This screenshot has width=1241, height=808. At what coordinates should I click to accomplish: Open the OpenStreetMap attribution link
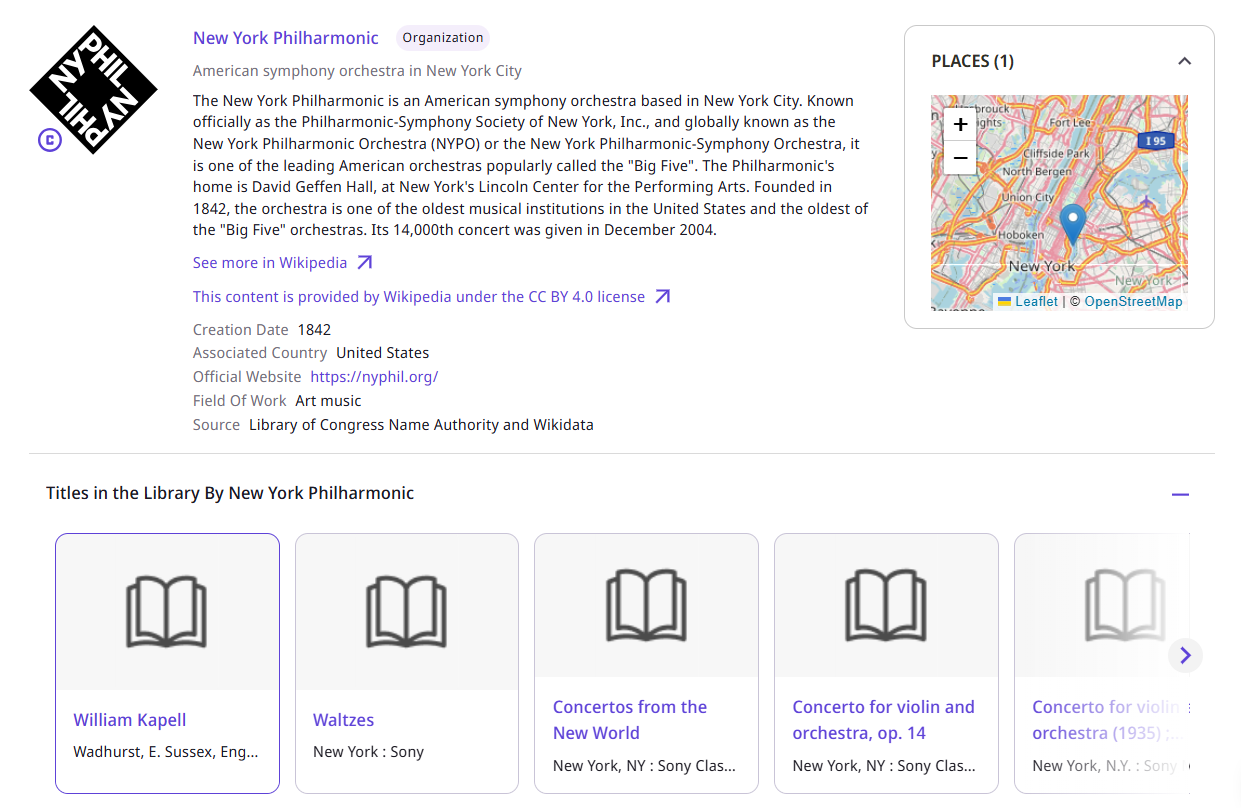coord(1133,301)
